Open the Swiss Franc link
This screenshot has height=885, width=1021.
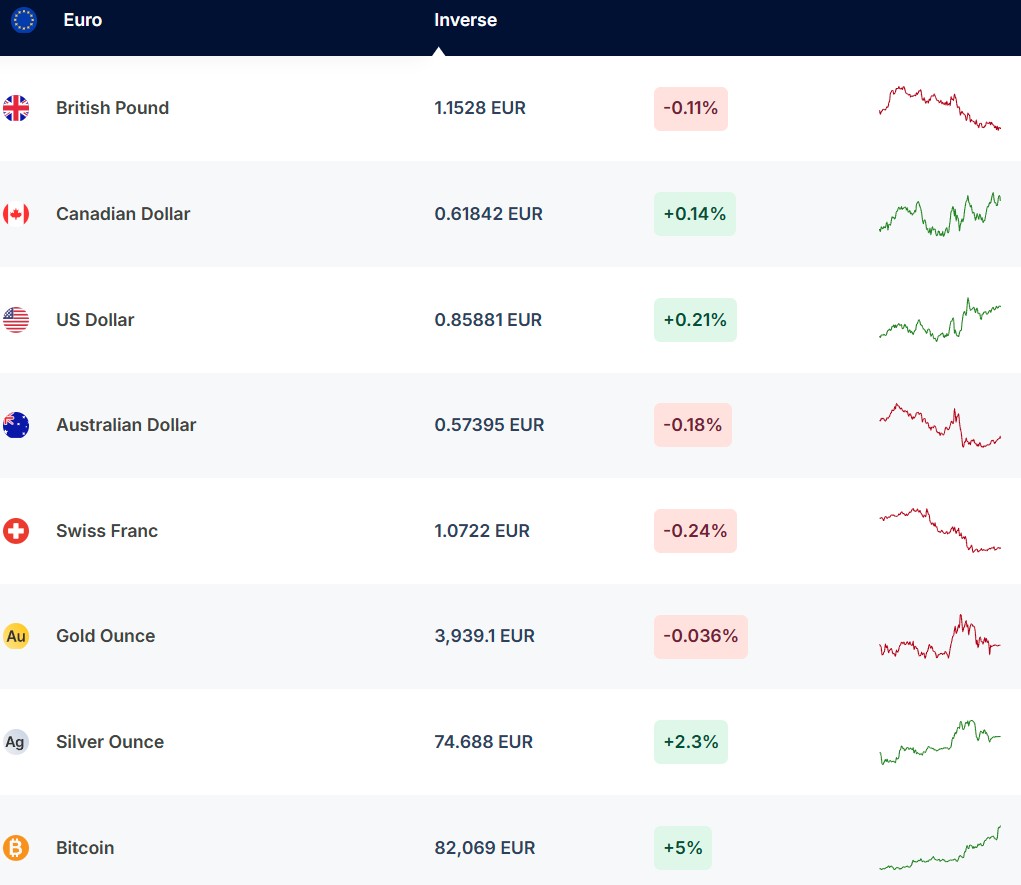tap(107, 531)
